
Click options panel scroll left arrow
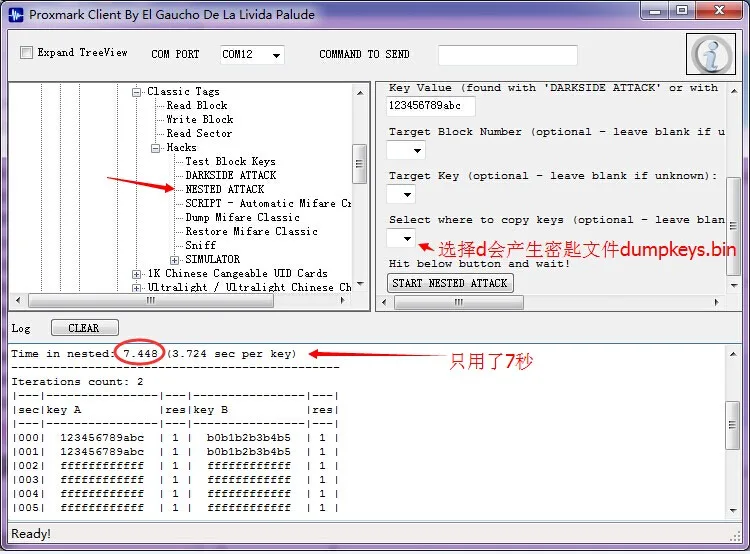384,302
